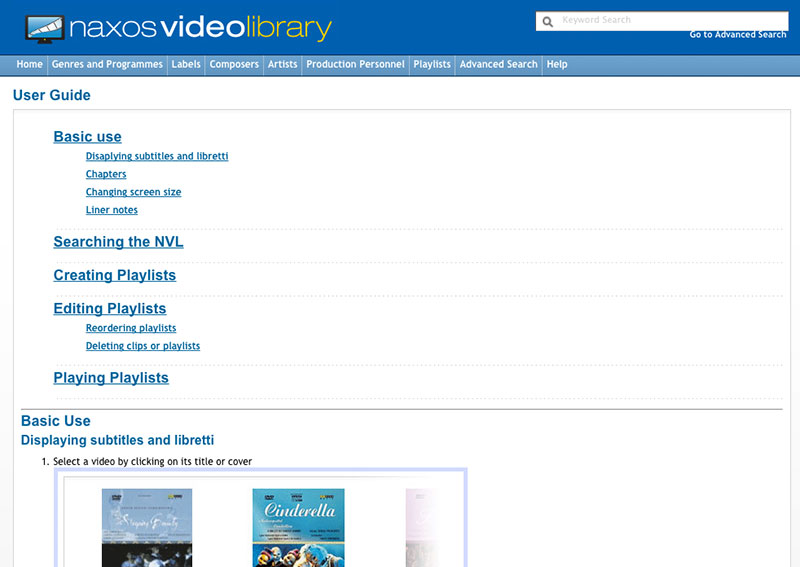Click the Naxos Video Library logo
Screen dimensions: 800x567
(x=178, y=28)
